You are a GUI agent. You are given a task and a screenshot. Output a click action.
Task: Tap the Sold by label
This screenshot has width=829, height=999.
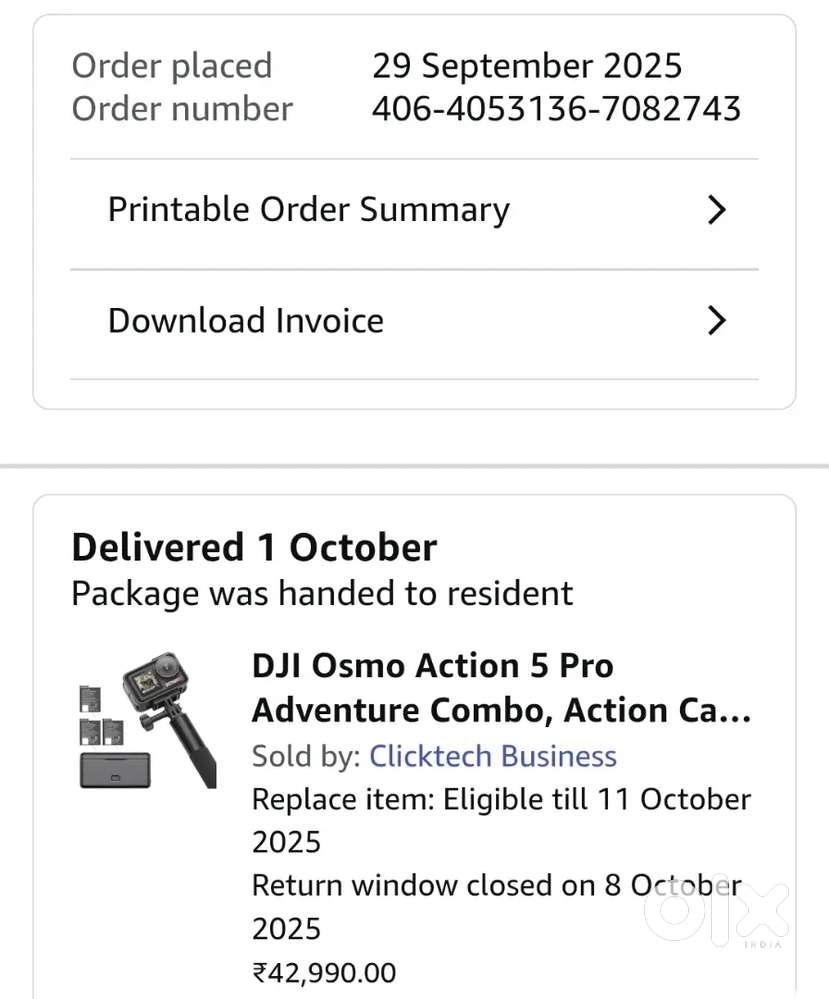click(x=306, y=756)
